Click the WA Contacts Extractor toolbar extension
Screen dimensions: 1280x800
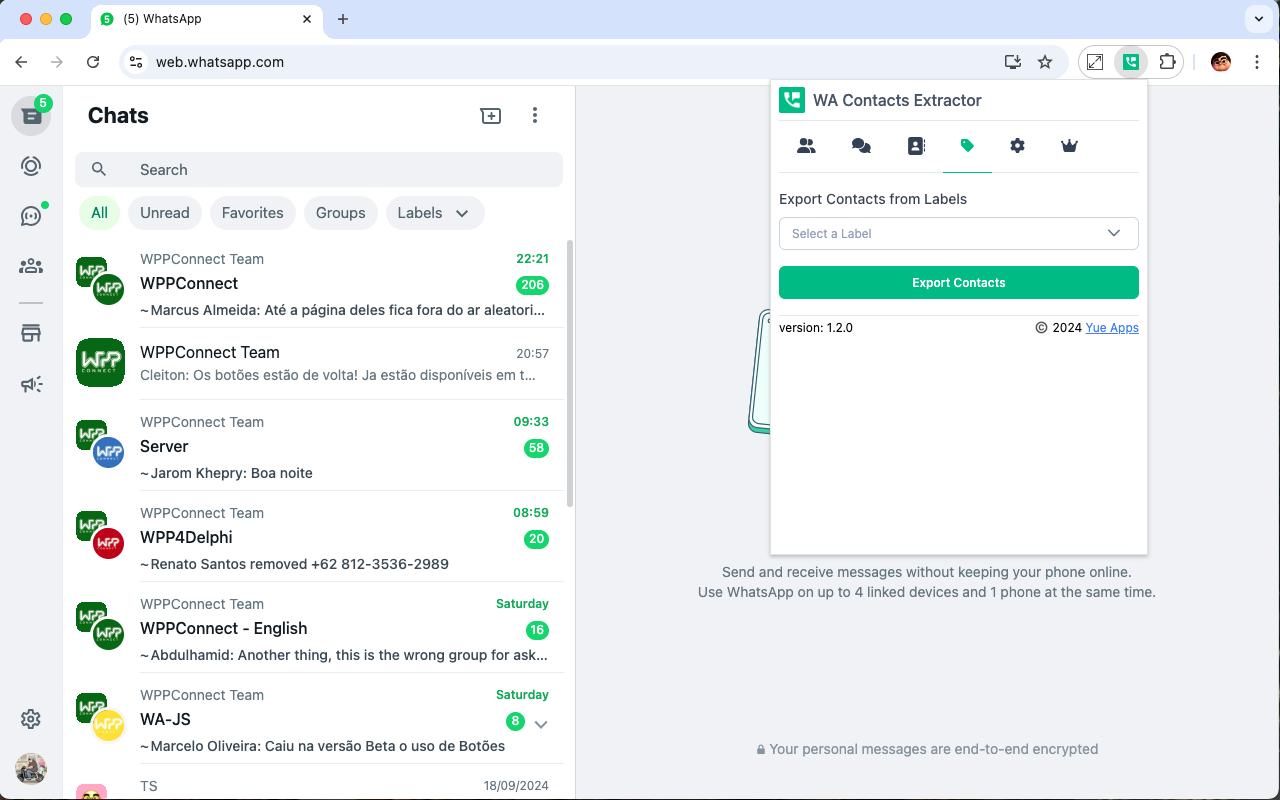pyautogui.click(x=1131, y=62)
